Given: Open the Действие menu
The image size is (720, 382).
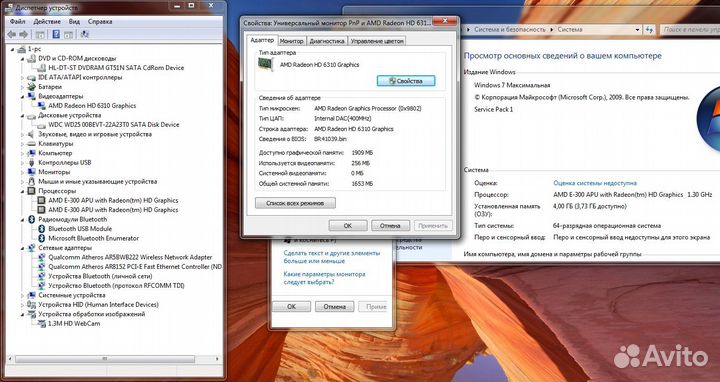Looking at the screenshot, I should coord(47,22).
